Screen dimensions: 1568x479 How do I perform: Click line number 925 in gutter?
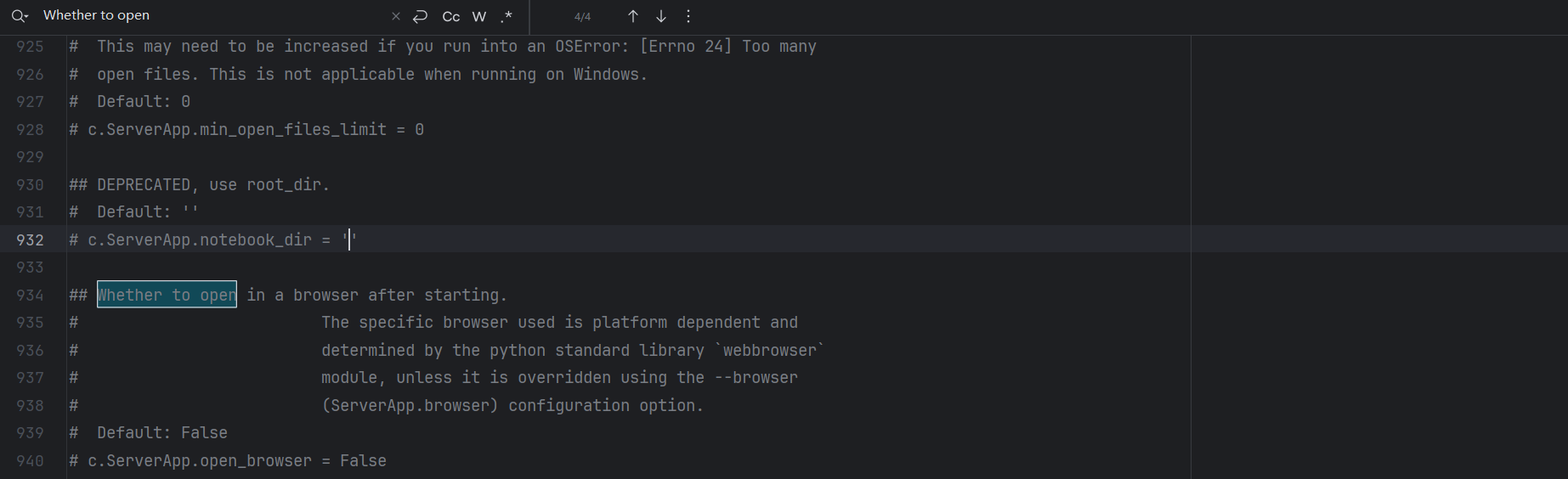point(31,47)
